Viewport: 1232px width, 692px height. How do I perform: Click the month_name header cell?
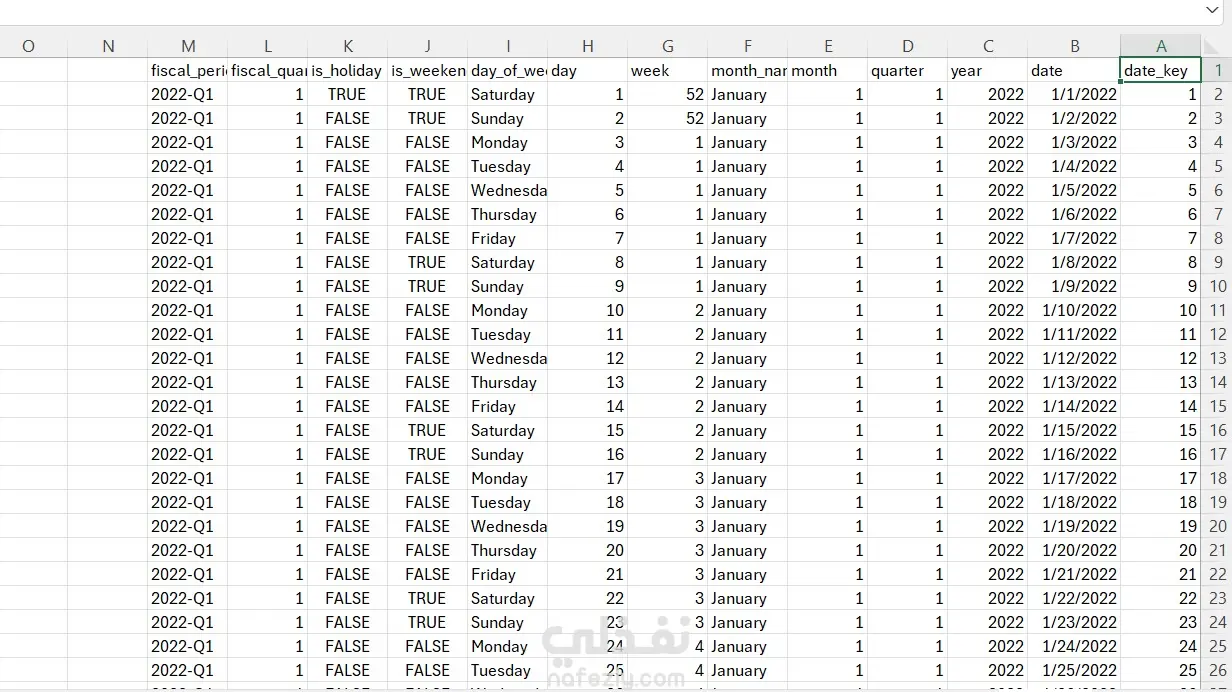748,70
